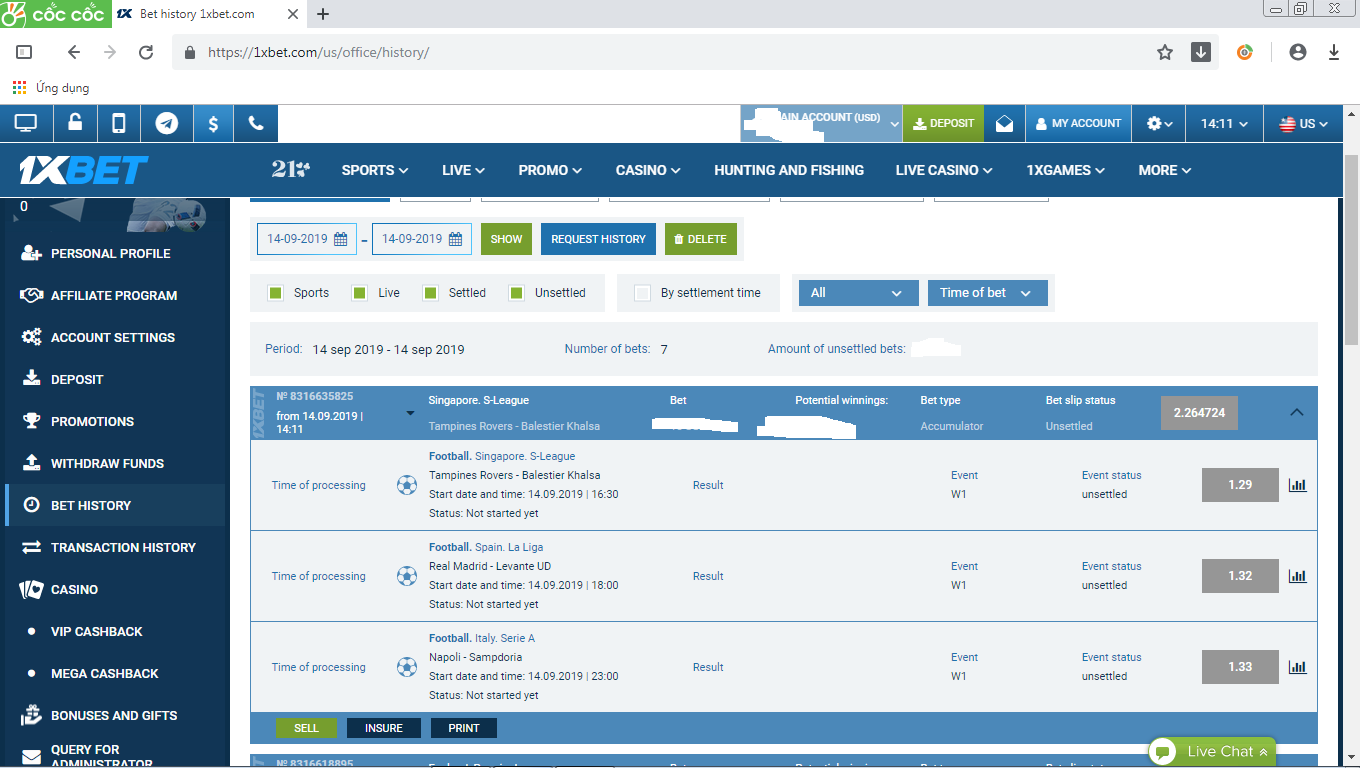Click the SHOW button
The width and height of the screenshot is (1360, 768).
pyautogui.click(x=506, y=239)
